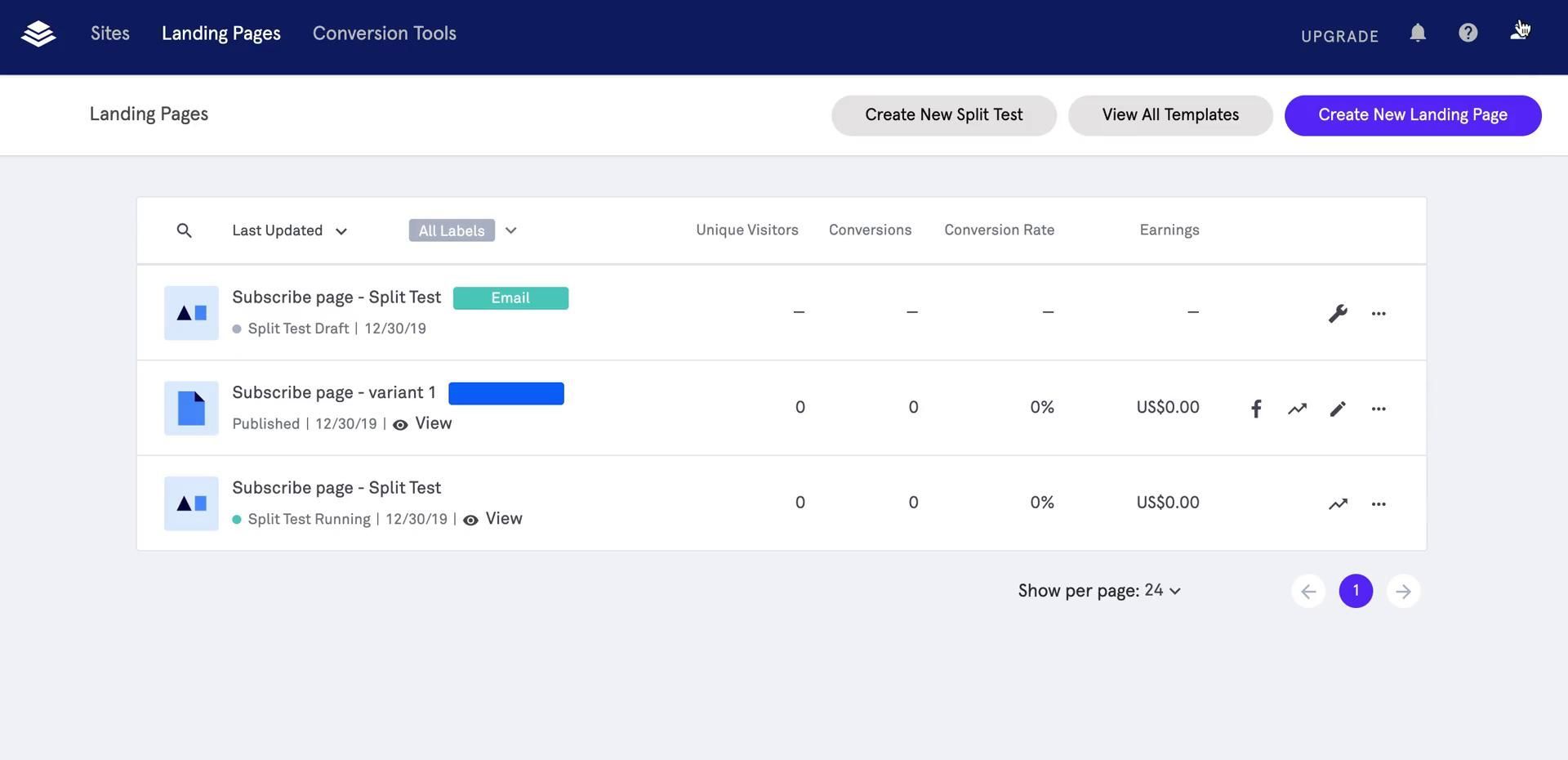Viewport: 1568px width, 760px height.
Task: Switch to Conversion Tools tab
Action: point(384,34)
